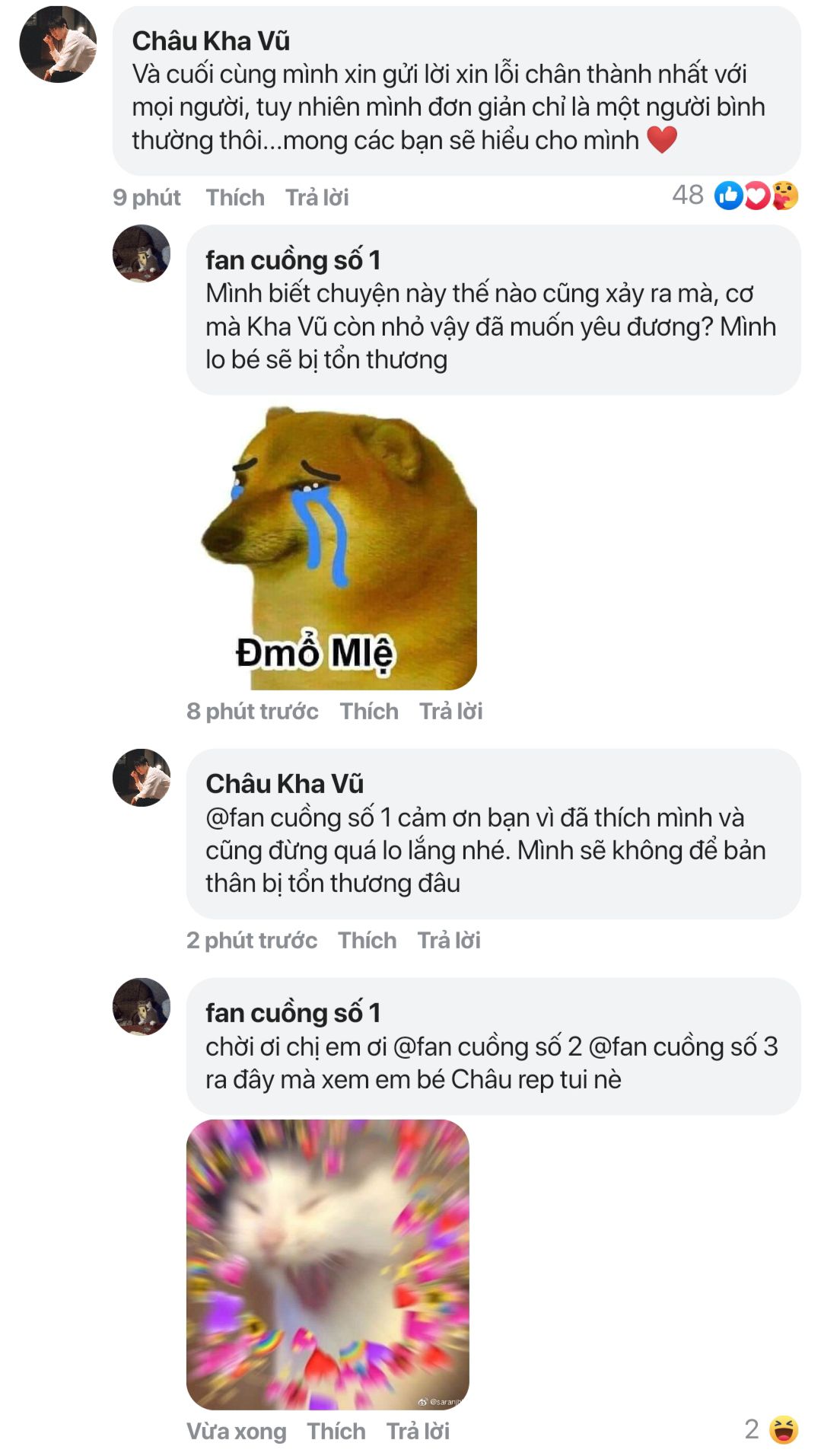The width and height of the screenshot is (821, 1456).
Task: View the 48 reactions count
Action: point(687,196)
